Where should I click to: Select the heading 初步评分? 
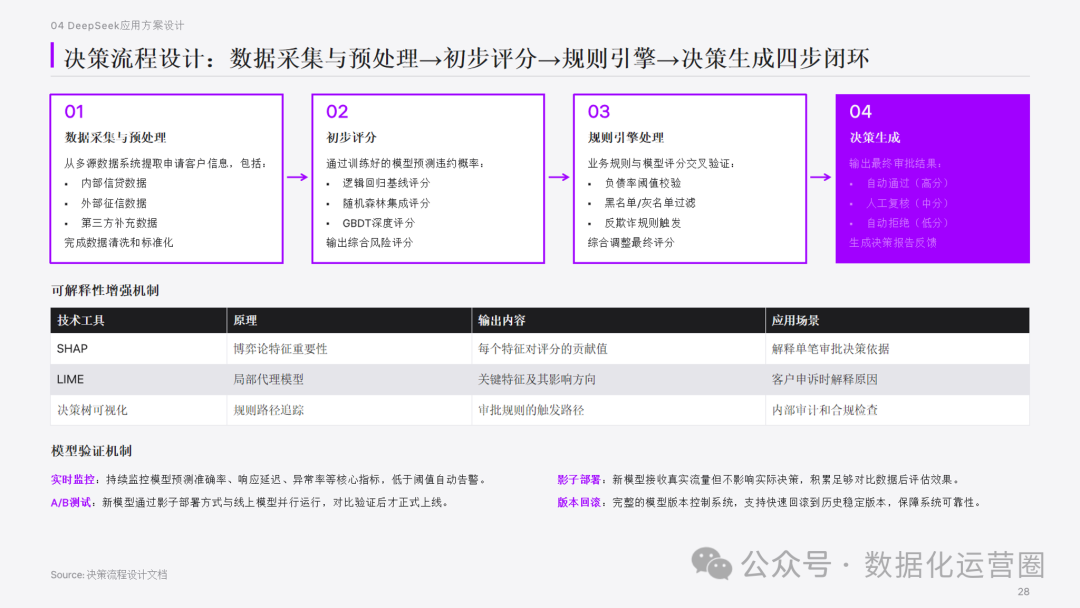(x=351, y=138)
